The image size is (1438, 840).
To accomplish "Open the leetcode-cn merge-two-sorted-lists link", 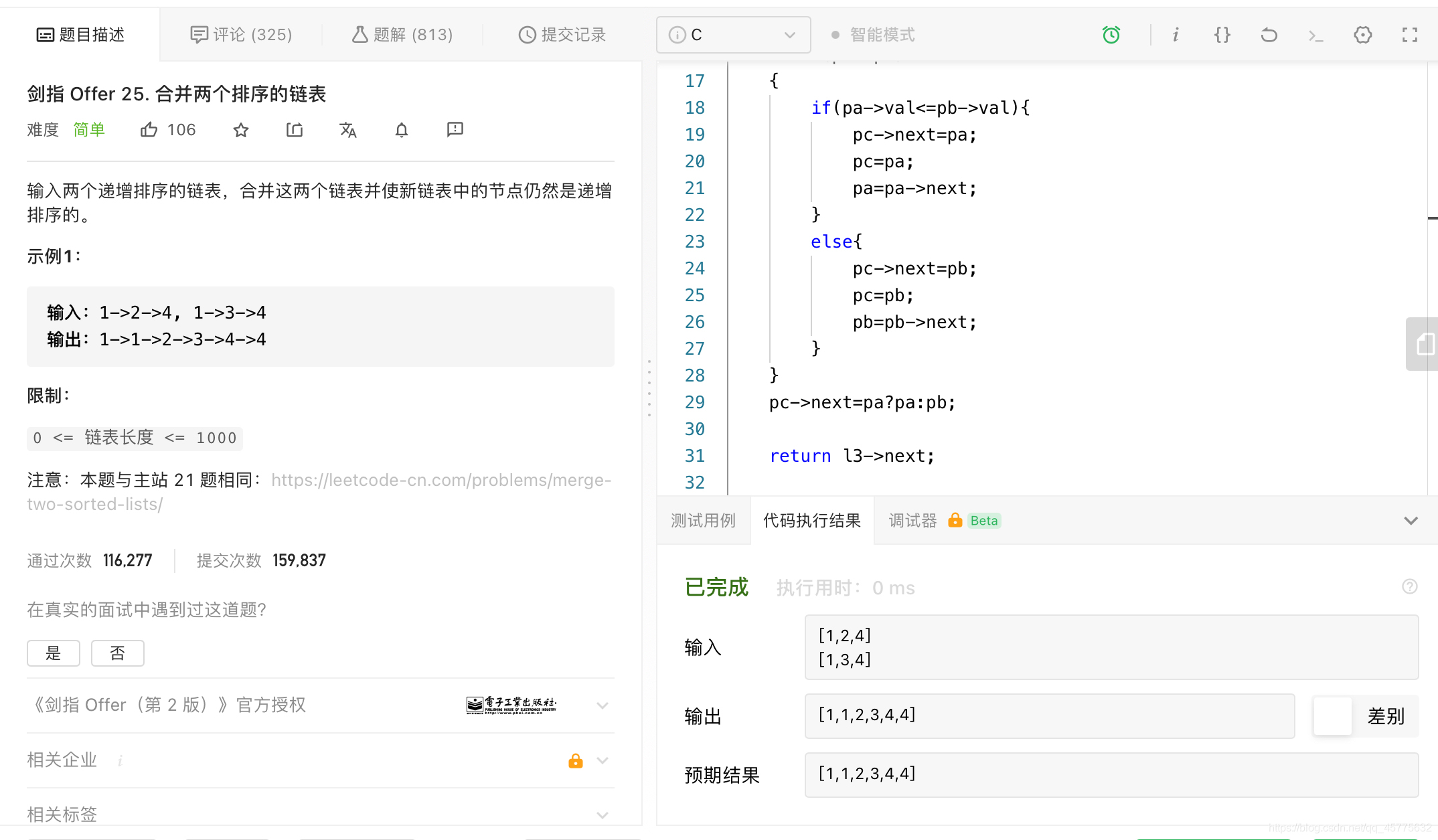I will (x=441, y=481).
